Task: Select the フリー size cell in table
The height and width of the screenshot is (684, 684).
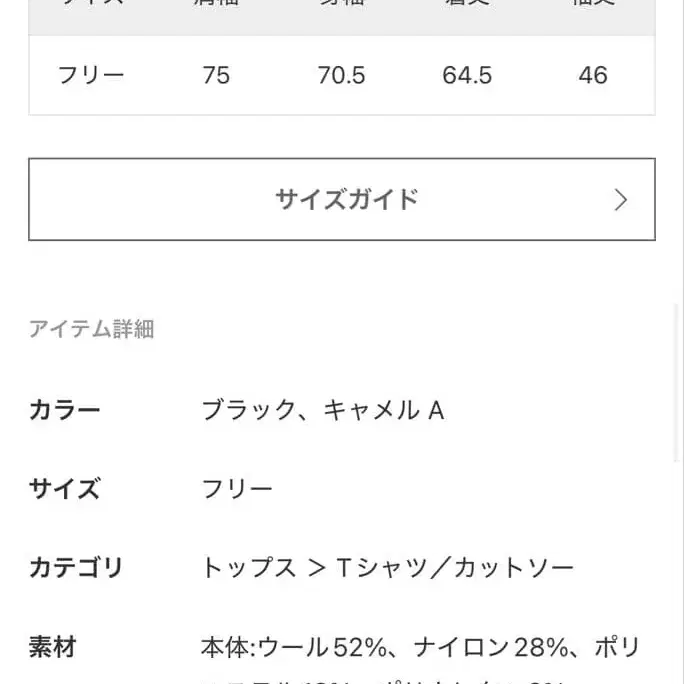Action: [92, 75]
